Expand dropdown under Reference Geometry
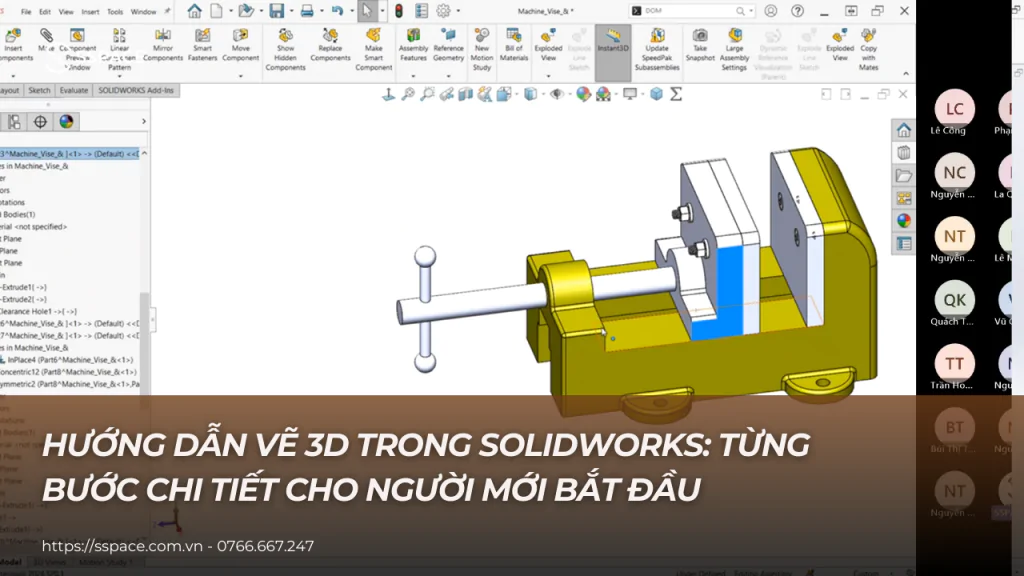 449,76
